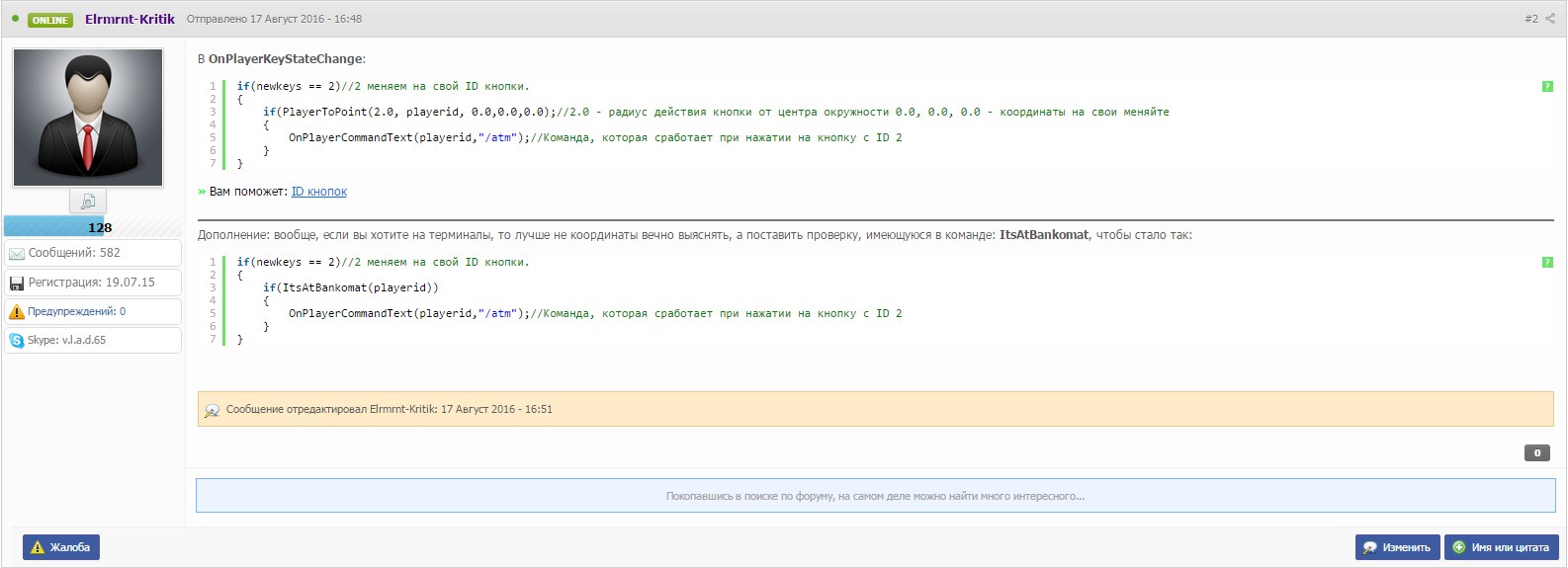Screen dimensions: 1568x568
Task: Open post number #2 permalink
Action: (1530, 19)
